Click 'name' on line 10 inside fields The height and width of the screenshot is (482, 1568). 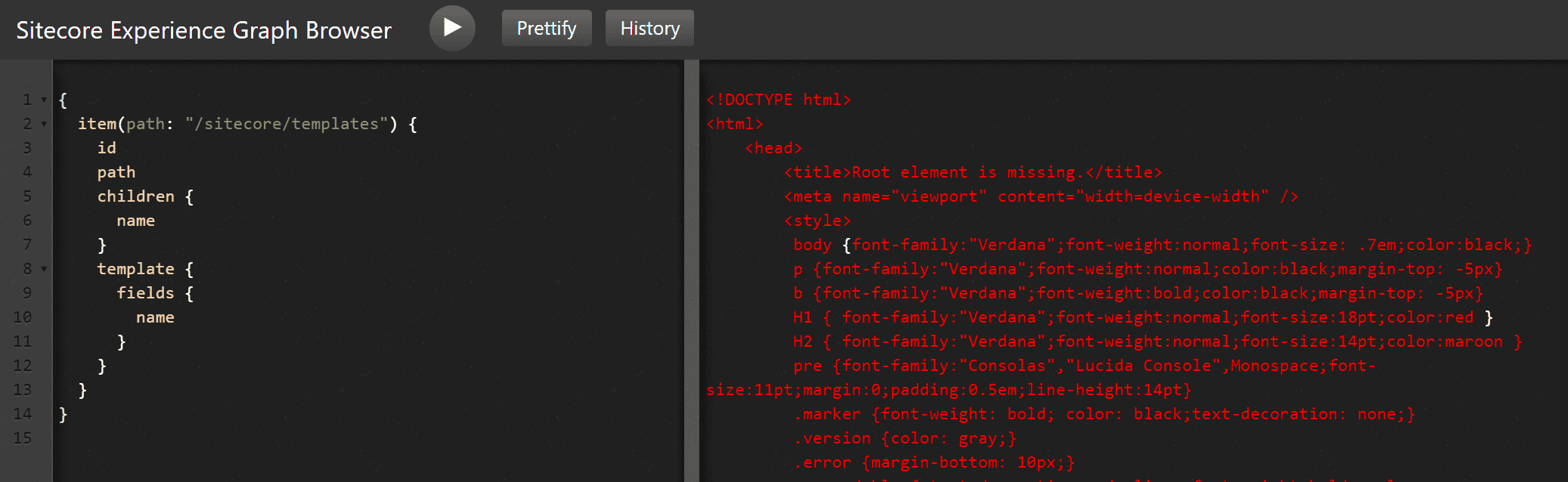(x=156, y=317)
